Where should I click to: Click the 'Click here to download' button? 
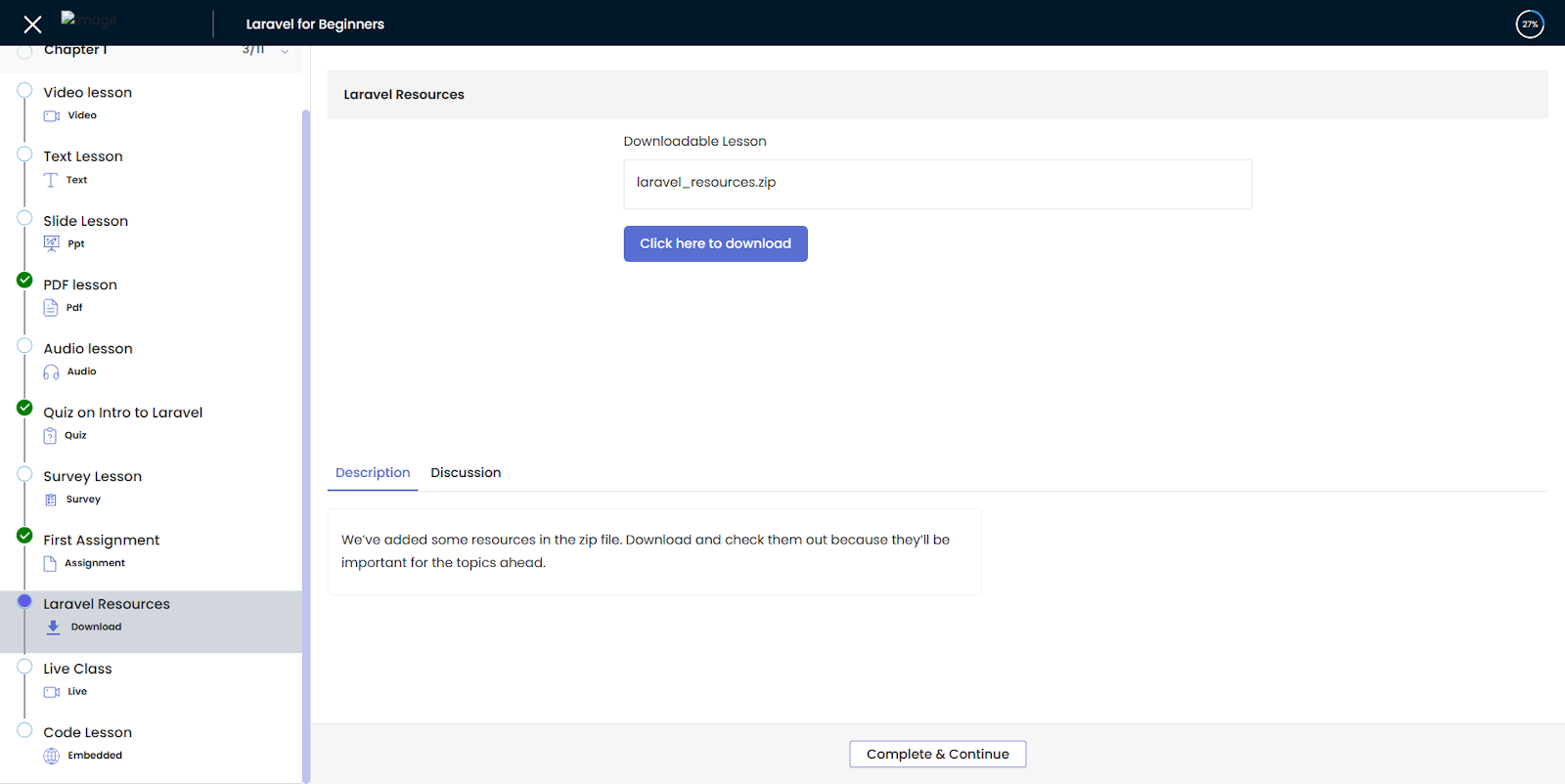(x=716, y=243)
